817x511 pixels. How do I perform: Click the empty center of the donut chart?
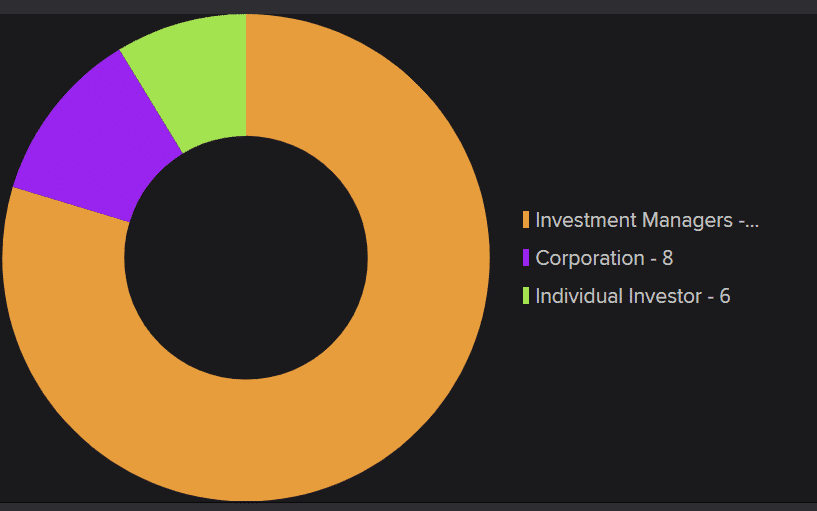(x=246, y=258)
